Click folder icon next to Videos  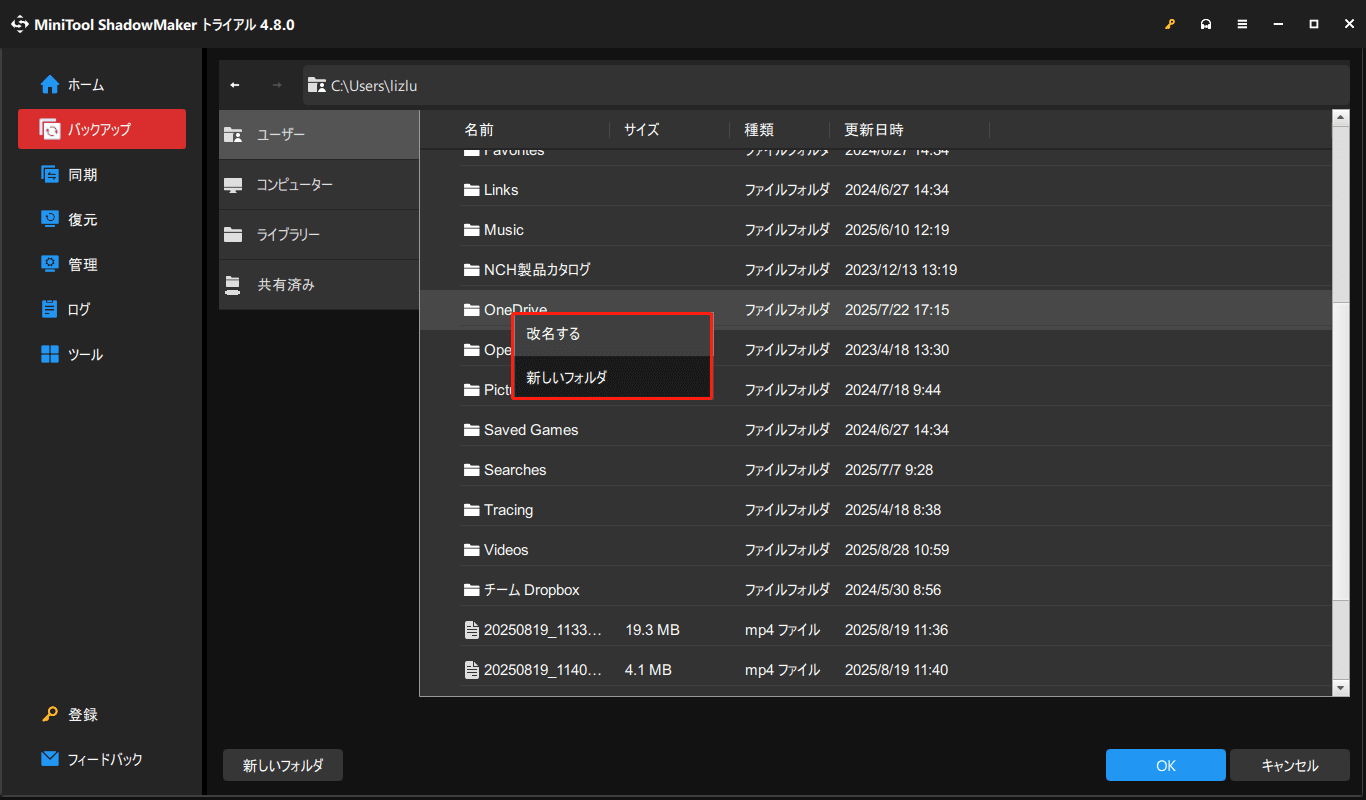pos(472,550)
